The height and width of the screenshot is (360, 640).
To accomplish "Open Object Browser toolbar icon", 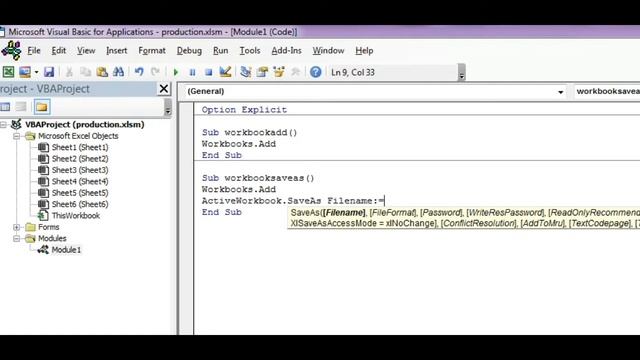I will [279, 72].
